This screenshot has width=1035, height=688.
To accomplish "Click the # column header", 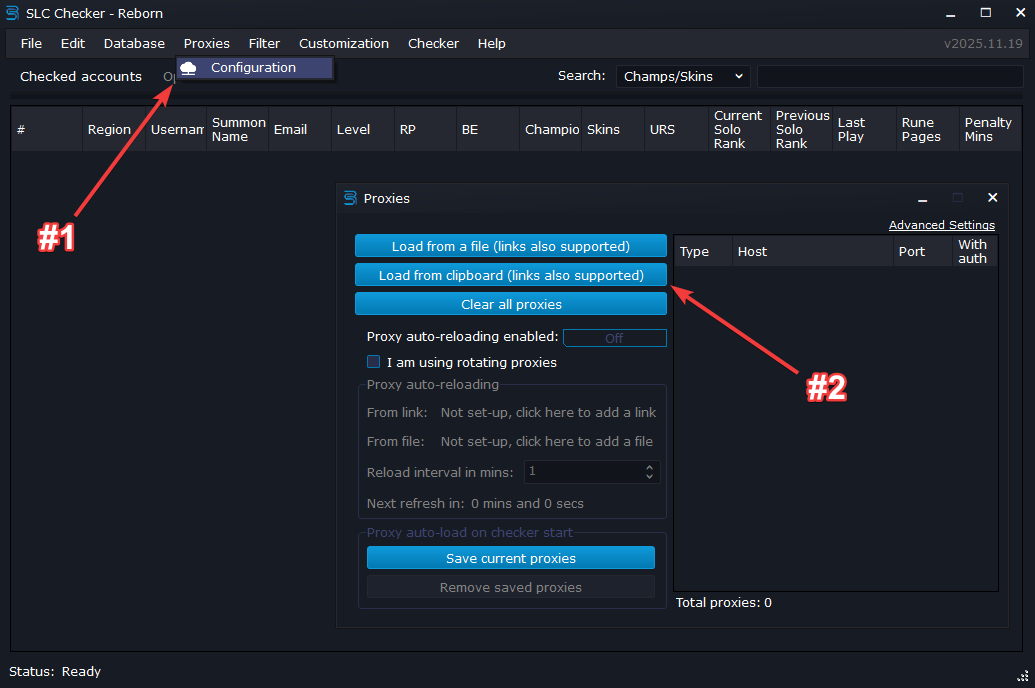I will tap(47, 129).
